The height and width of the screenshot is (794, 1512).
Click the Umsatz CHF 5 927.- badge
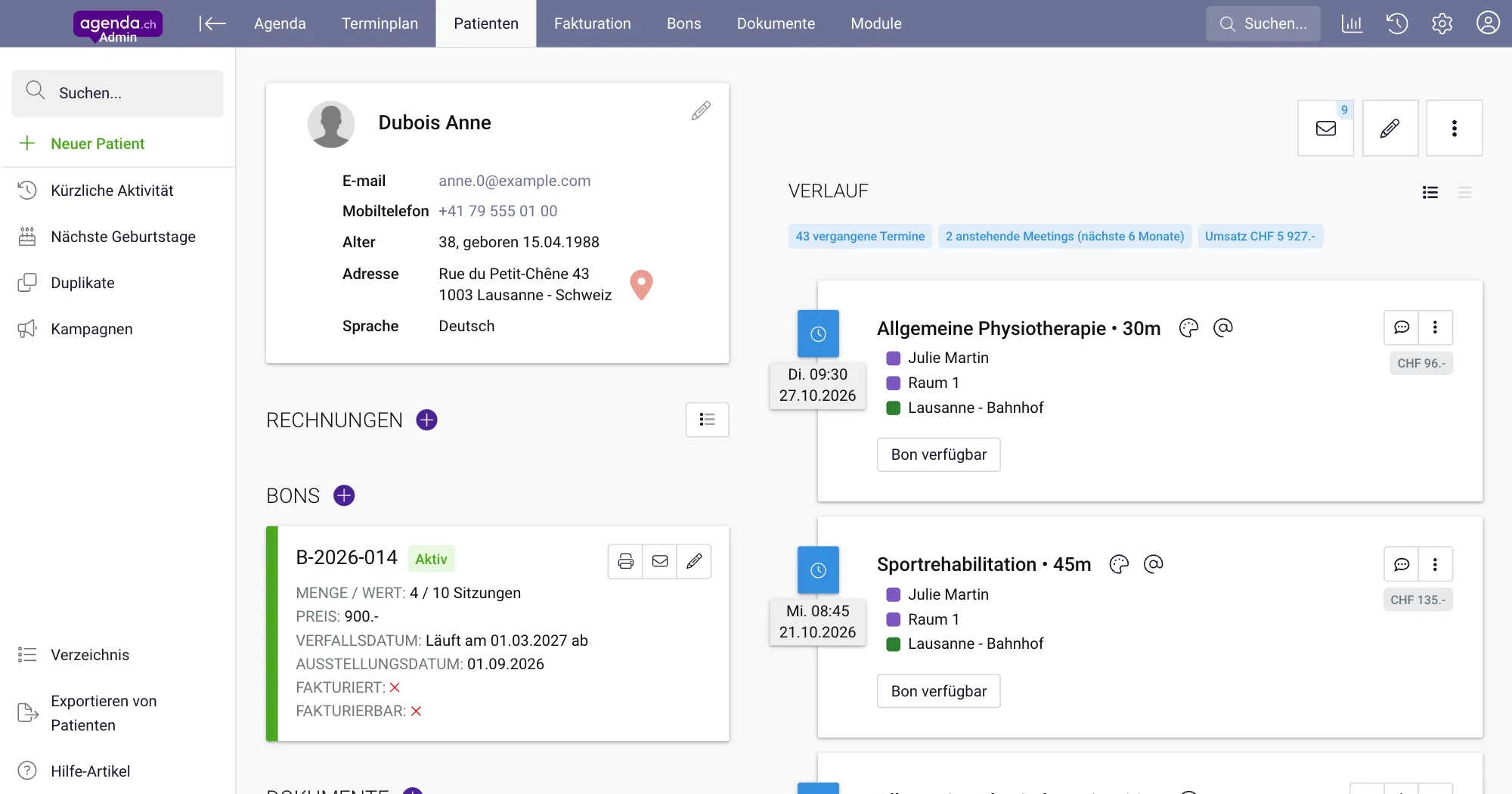(x=1260, y=236)
